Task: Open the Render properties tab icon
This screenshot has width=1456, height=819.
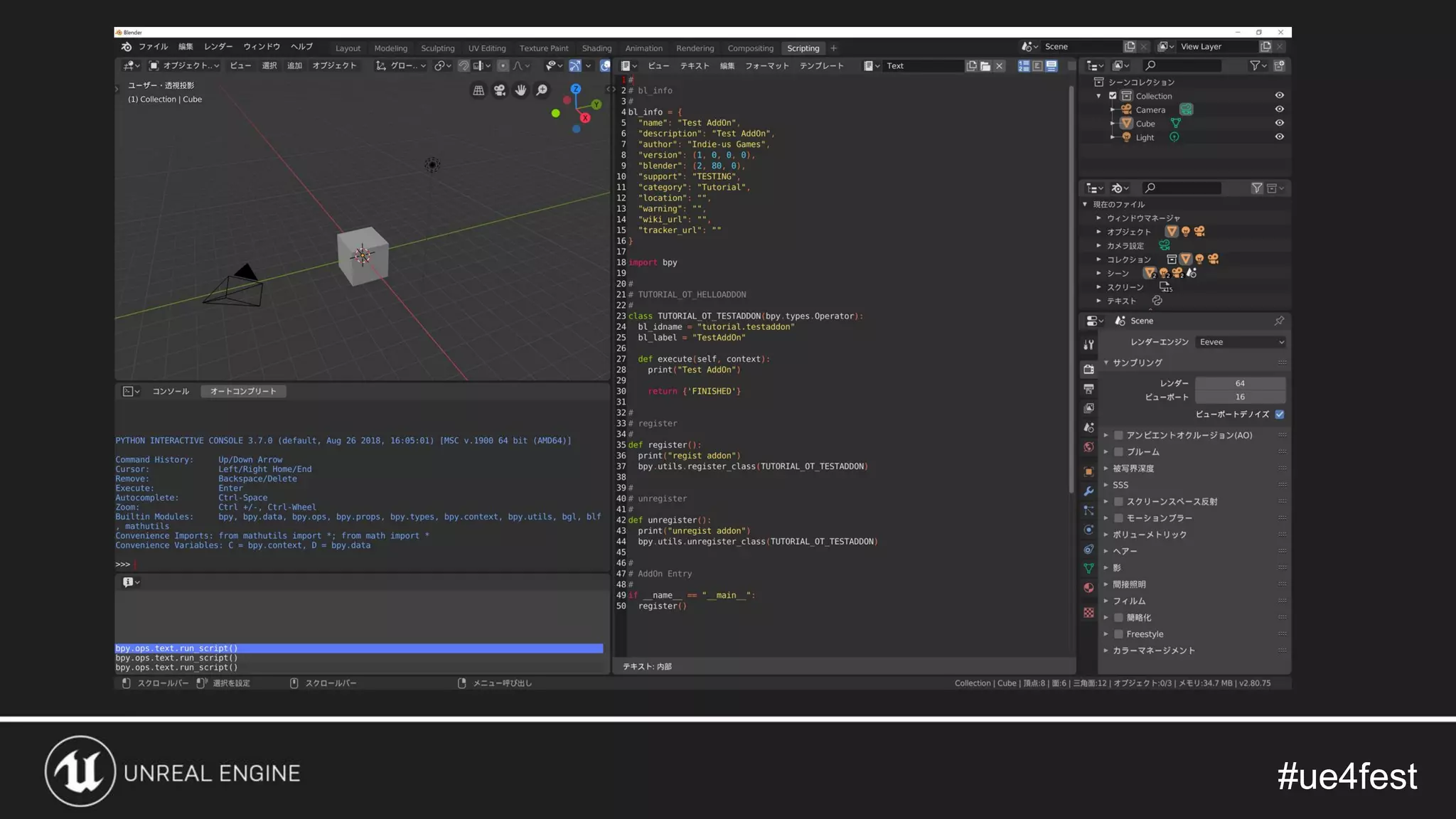Action: click(x=1088, y=369)
